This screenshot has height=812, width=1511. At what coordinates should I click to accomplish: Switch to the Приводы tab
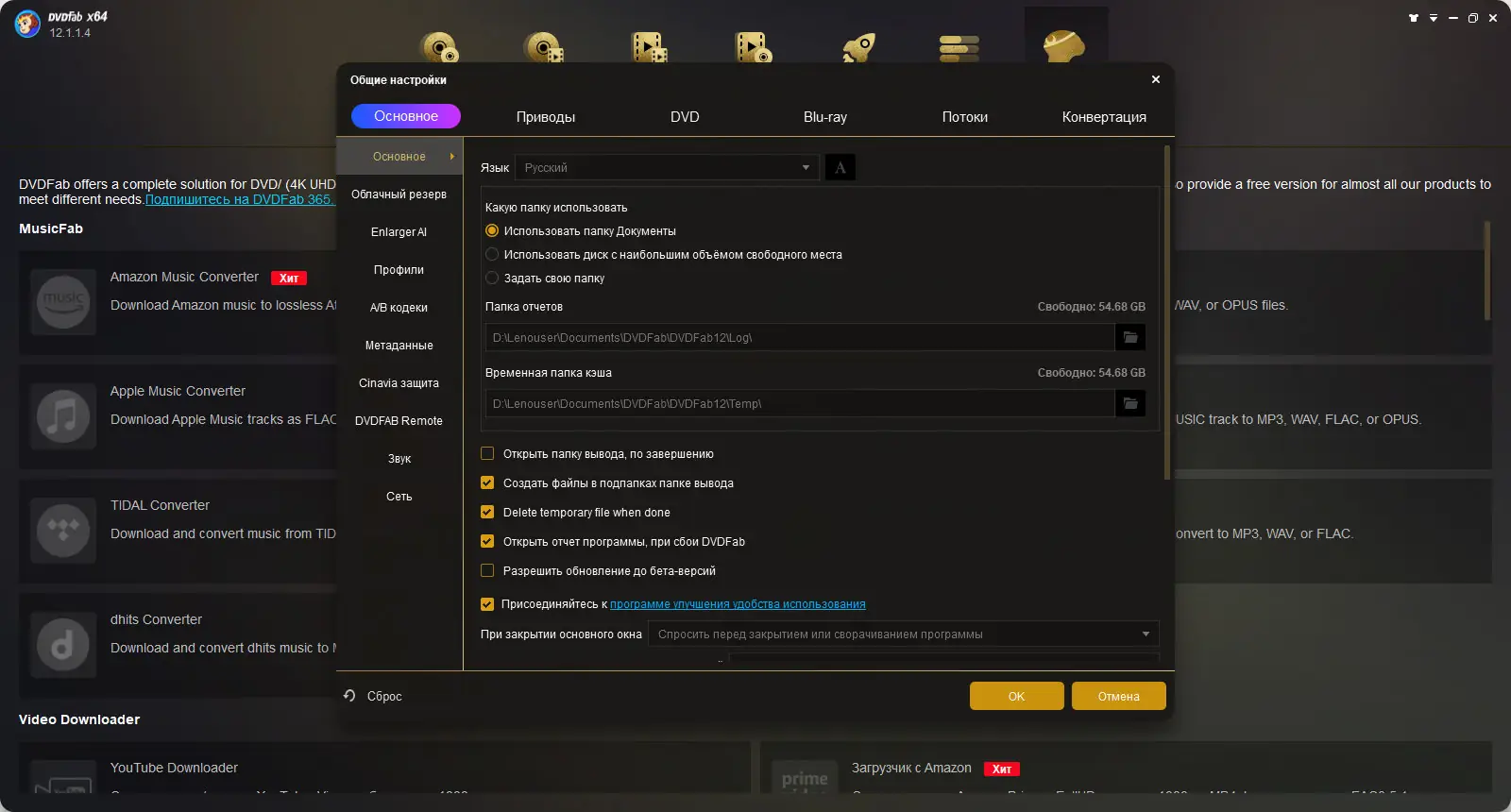click(546, 117)
